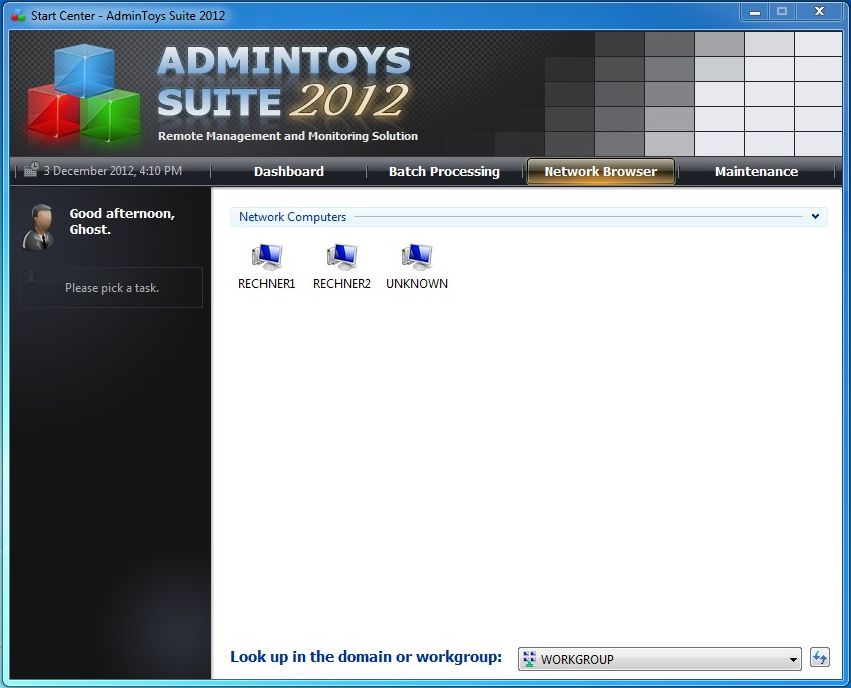Screen dimensions: 851x688
Task: Open the RECHNER1 computer icon
Action: (266, 257)
